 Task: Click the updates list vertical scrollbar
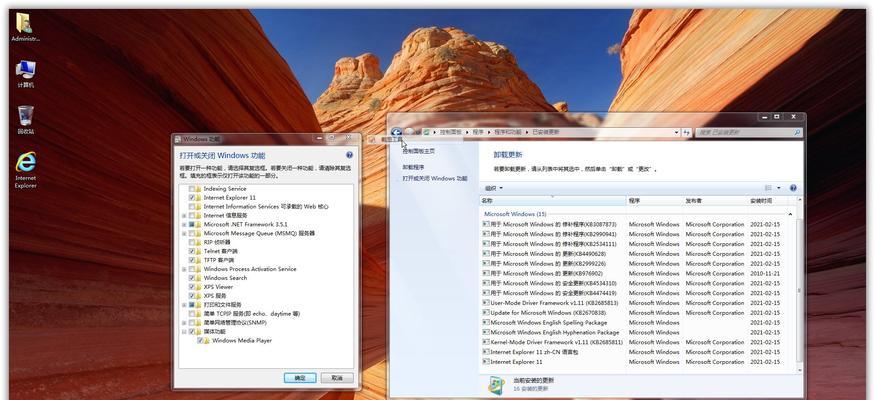[x=799, y=285]
